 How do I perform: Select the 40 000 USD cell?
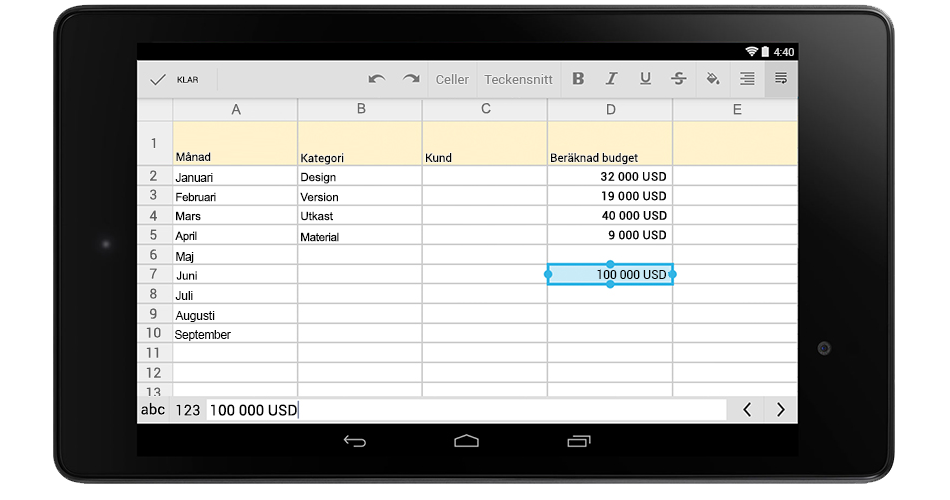(x=610, y=216)
